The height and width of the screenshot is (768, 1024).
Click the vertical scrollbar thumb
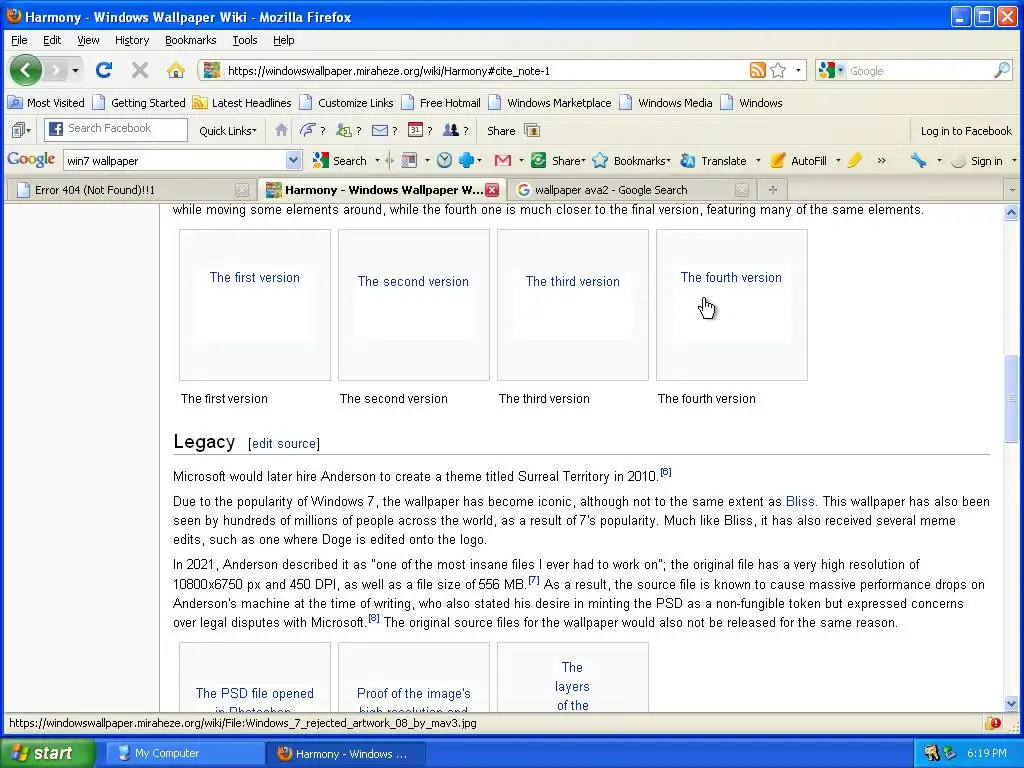[1011, 398]
